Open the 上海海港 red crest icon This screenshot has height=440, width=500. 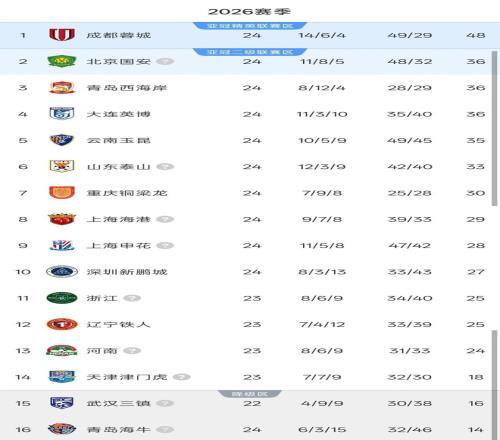[x=62, y=219]
